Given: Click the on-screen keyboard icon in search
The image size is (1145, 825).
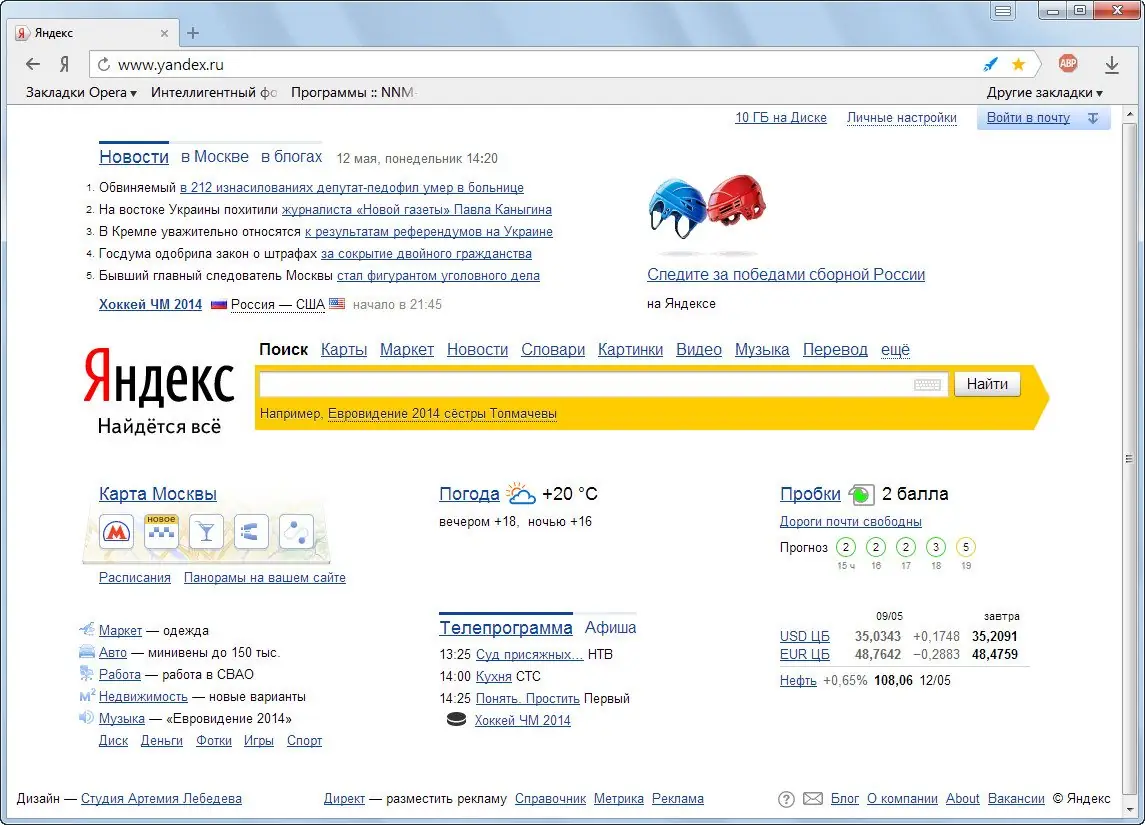Looking at the screenshot, I should click(927, 385).
